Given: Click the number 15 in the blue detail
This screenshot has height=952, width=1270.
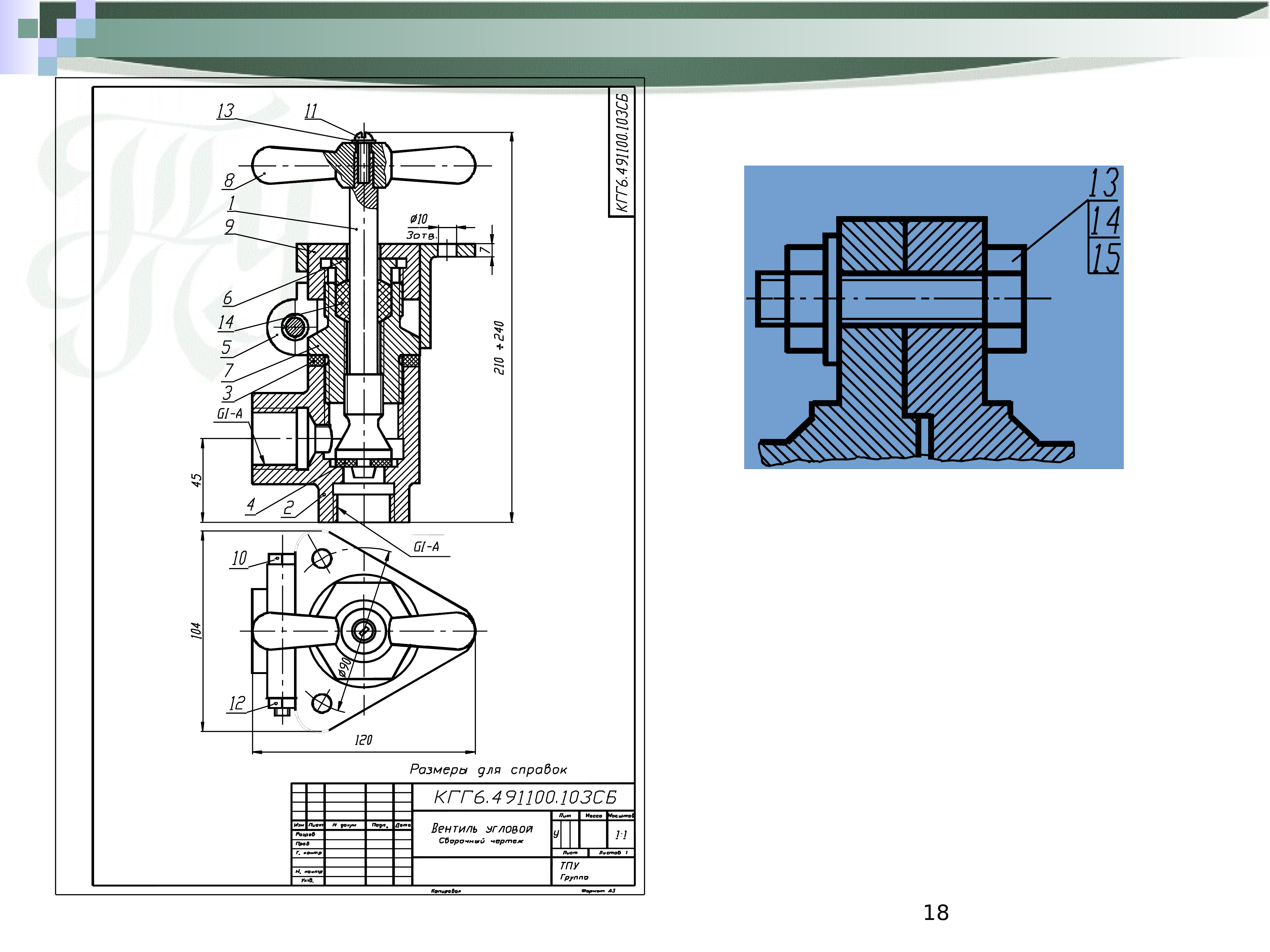Looking at the screenshot, I should click(x=1105, y=258).
